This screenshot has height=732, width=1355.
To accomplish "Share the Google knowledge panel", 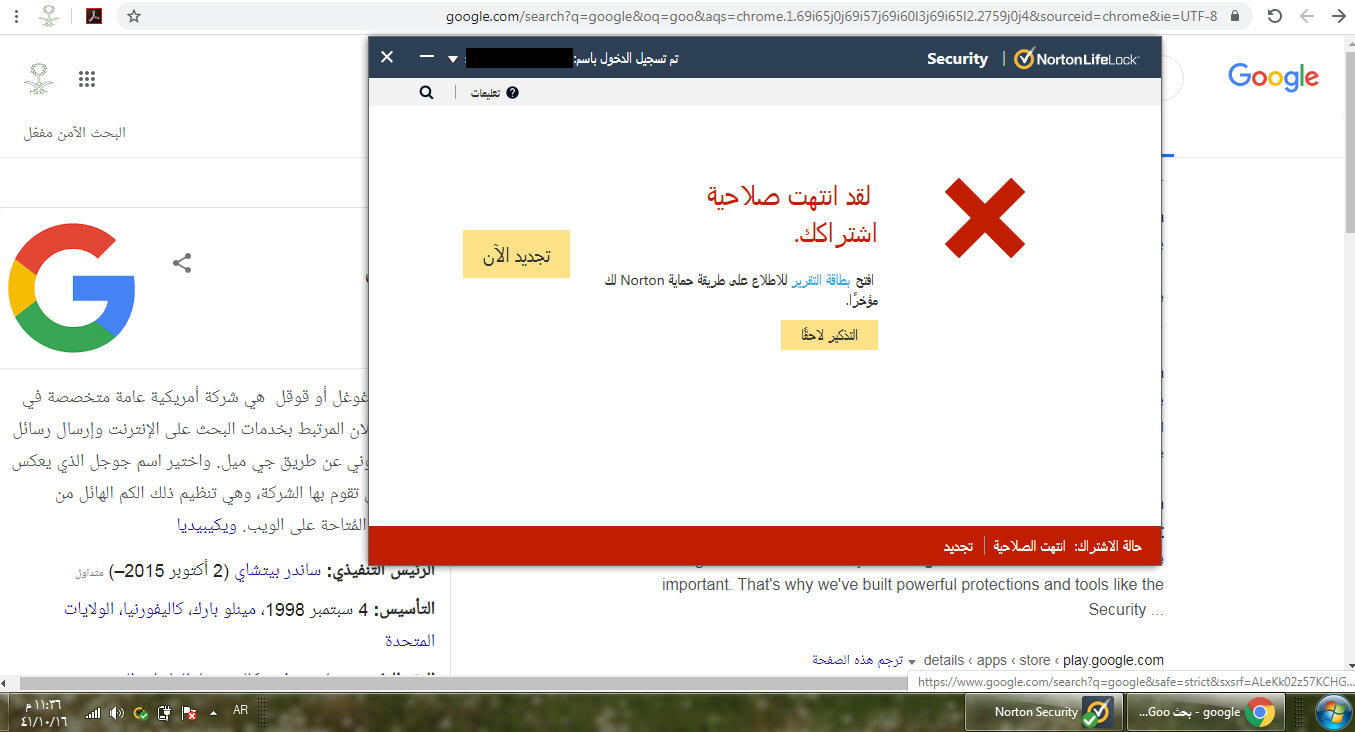I will tap(181, 263).
